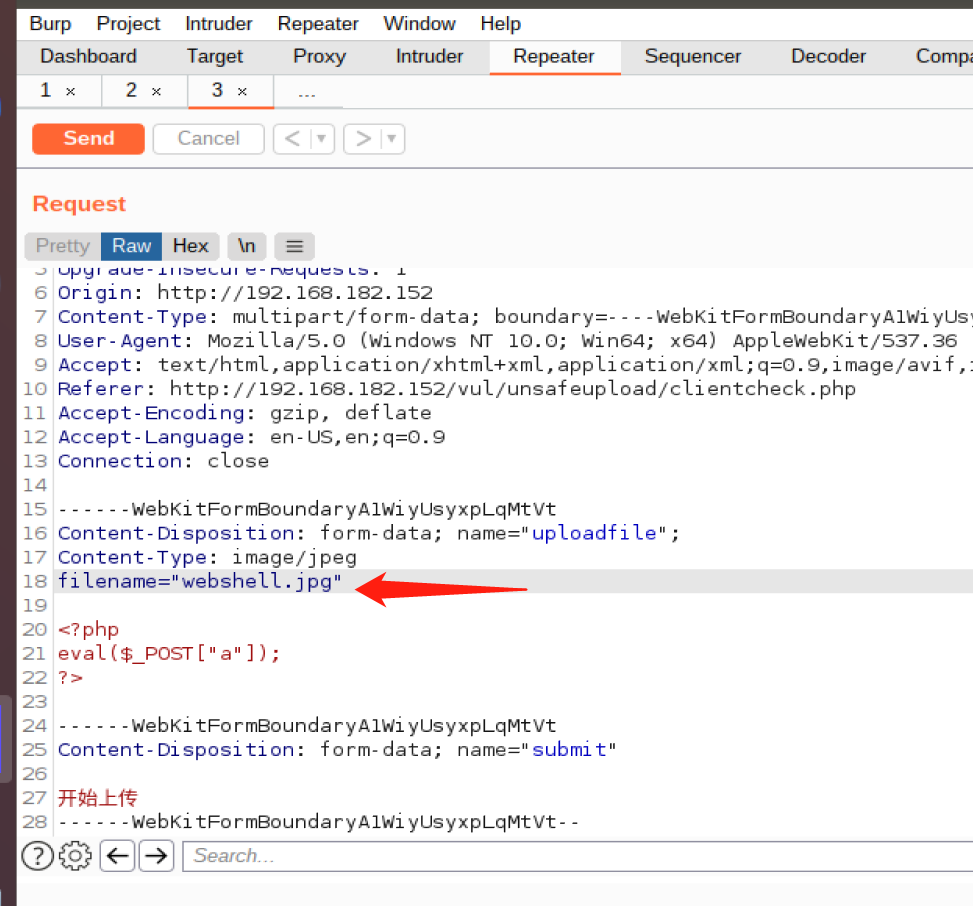
Task: Click the name="submit" Content-Disposition line
Action: pyautogui.click(x=338, y=750)
